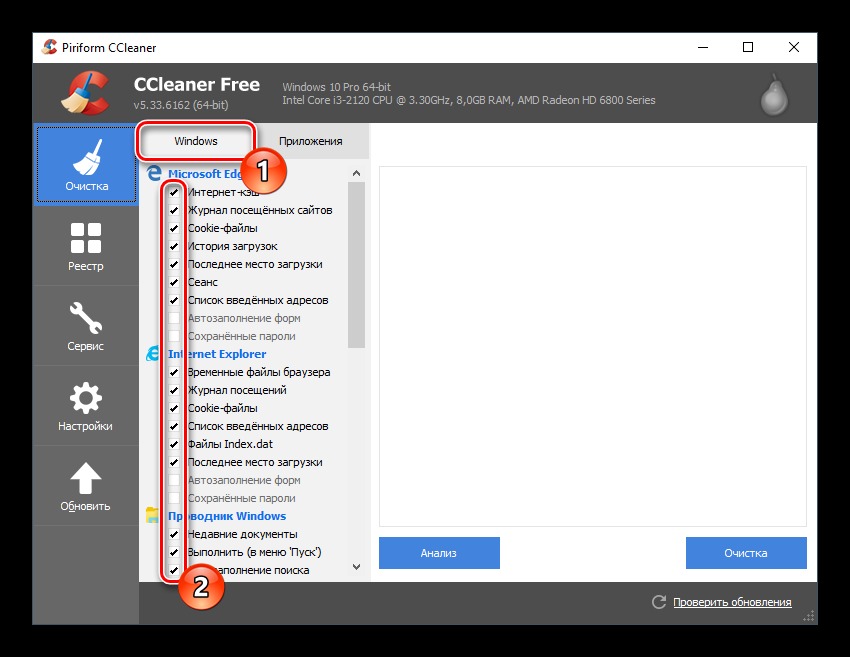Enable Internet Explorer Сохранённые пароли checkbox

pos(174,498)
